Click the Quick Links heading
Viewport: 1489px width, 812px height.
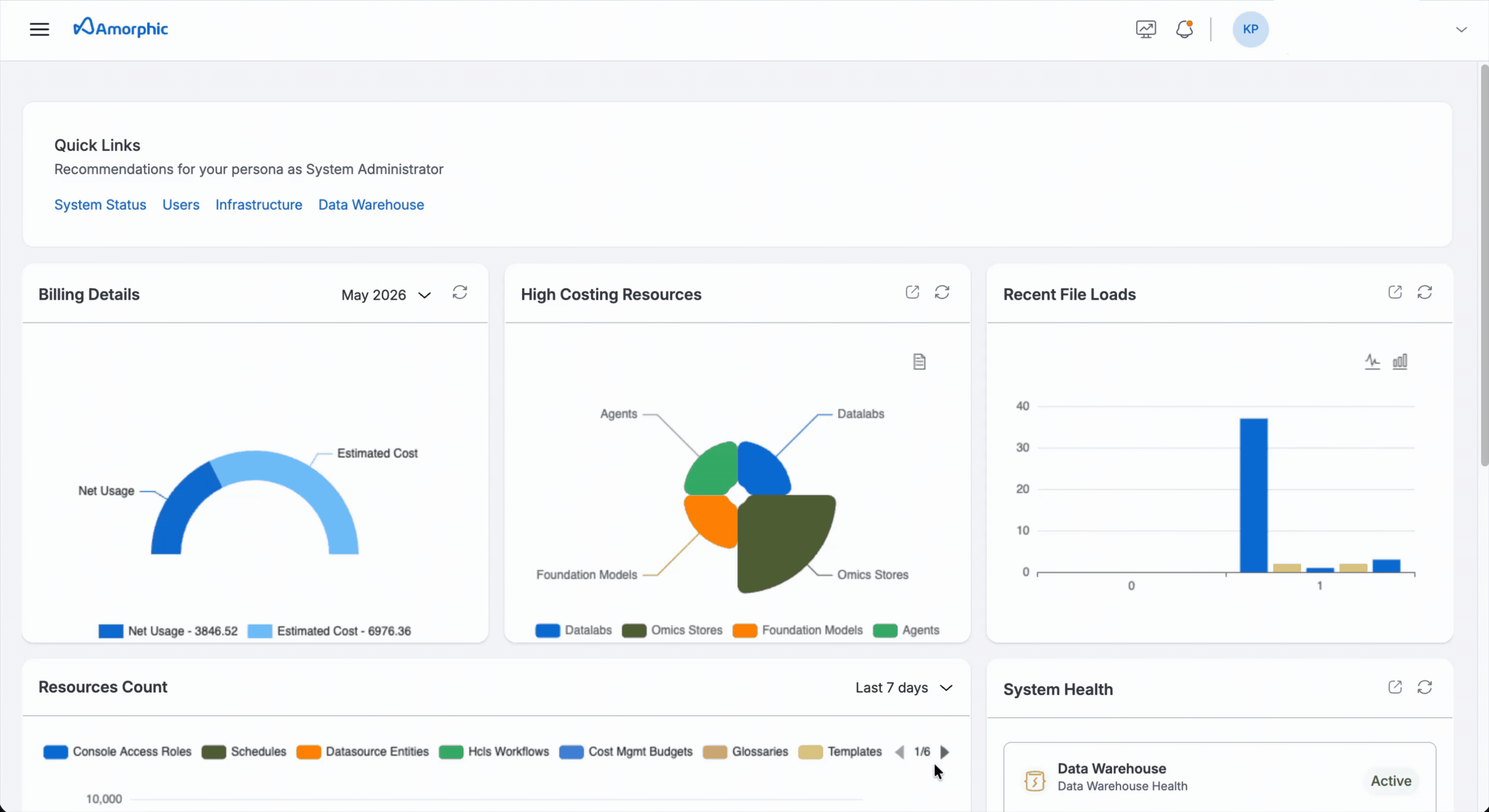coord(97,145)
